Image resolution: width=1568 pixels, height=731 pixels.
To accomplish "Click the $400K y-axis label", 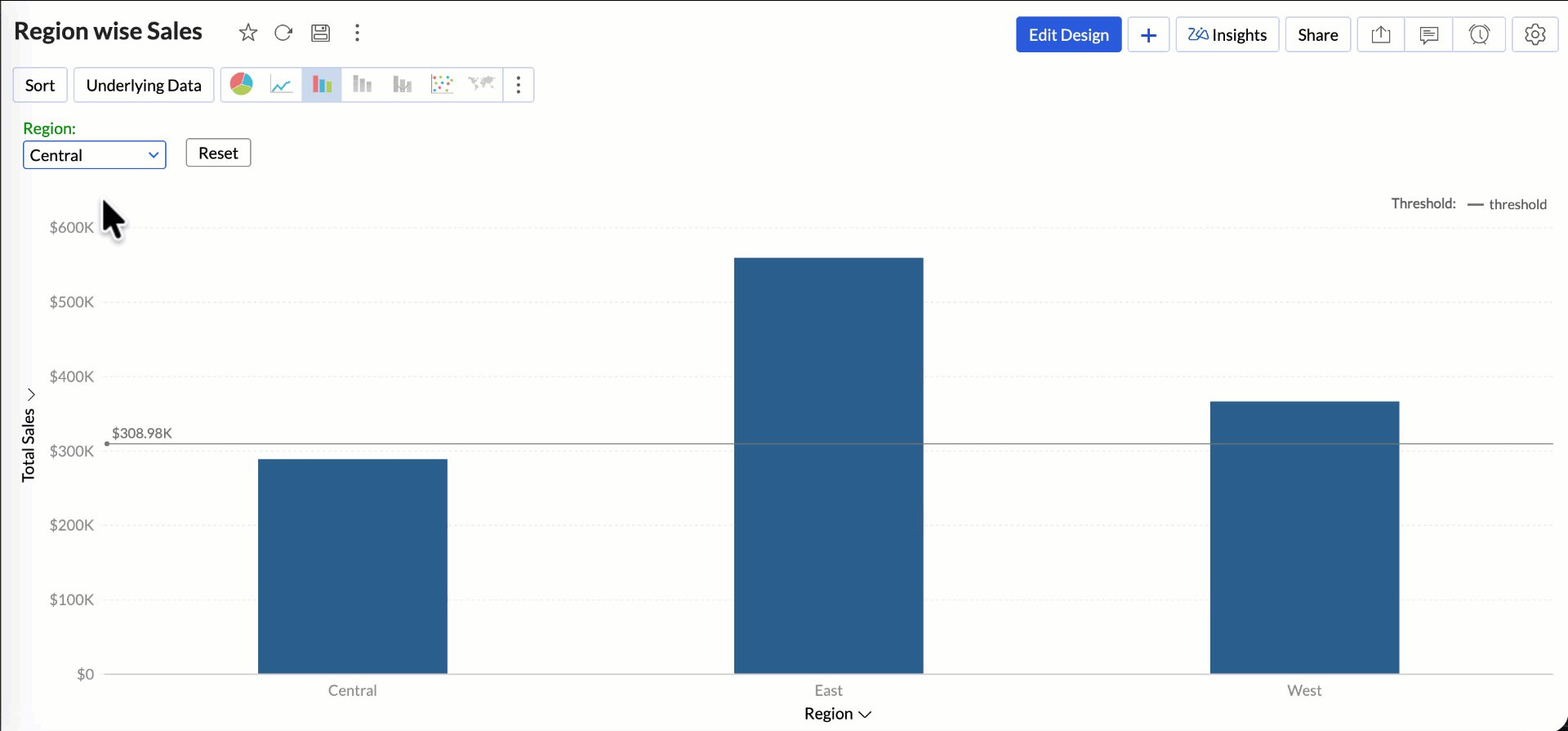I will [72, 377].
